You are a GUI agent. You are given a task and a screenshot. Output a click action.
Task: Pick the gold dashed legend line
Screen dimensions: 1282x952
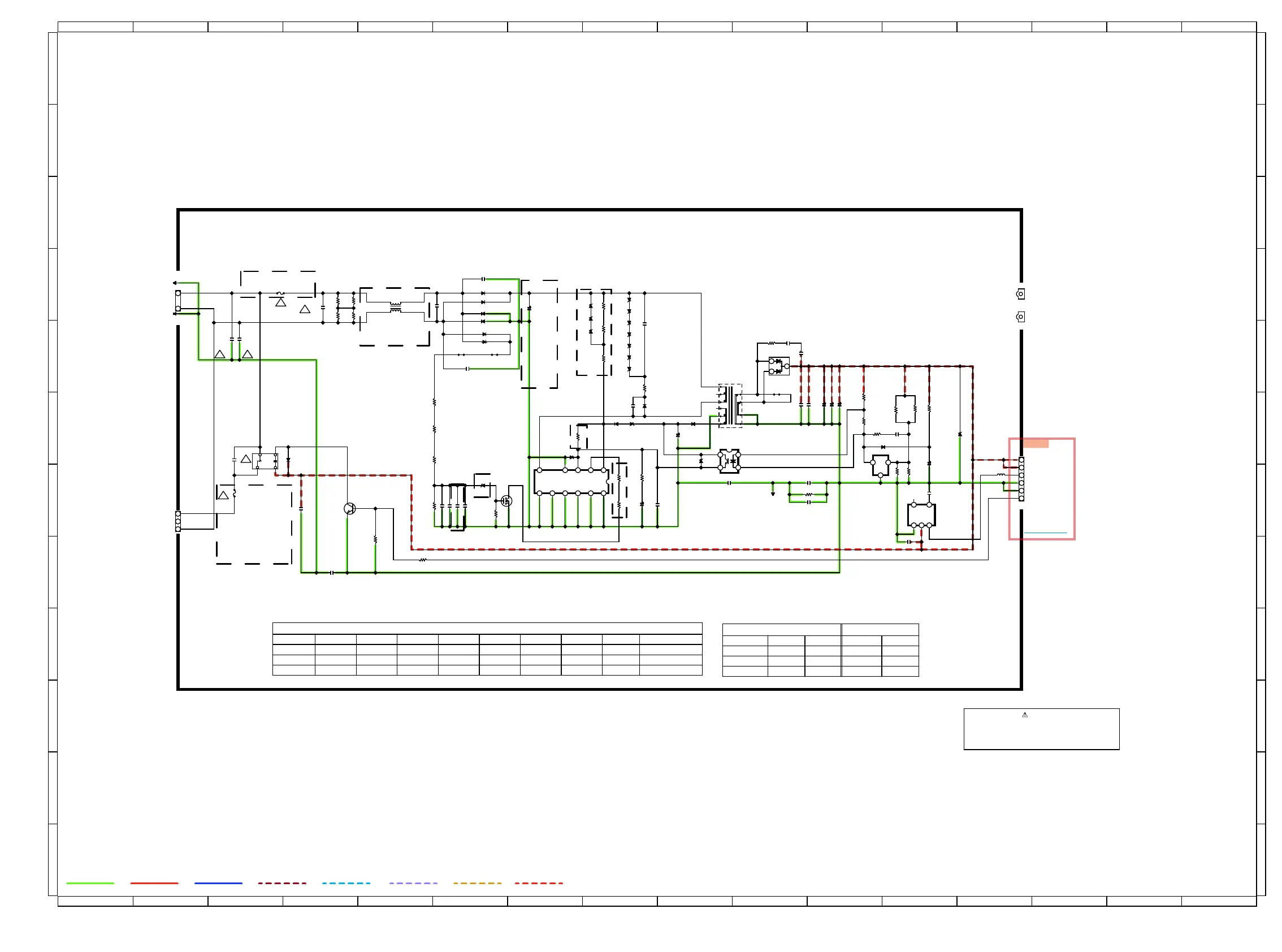coord(477,883)
